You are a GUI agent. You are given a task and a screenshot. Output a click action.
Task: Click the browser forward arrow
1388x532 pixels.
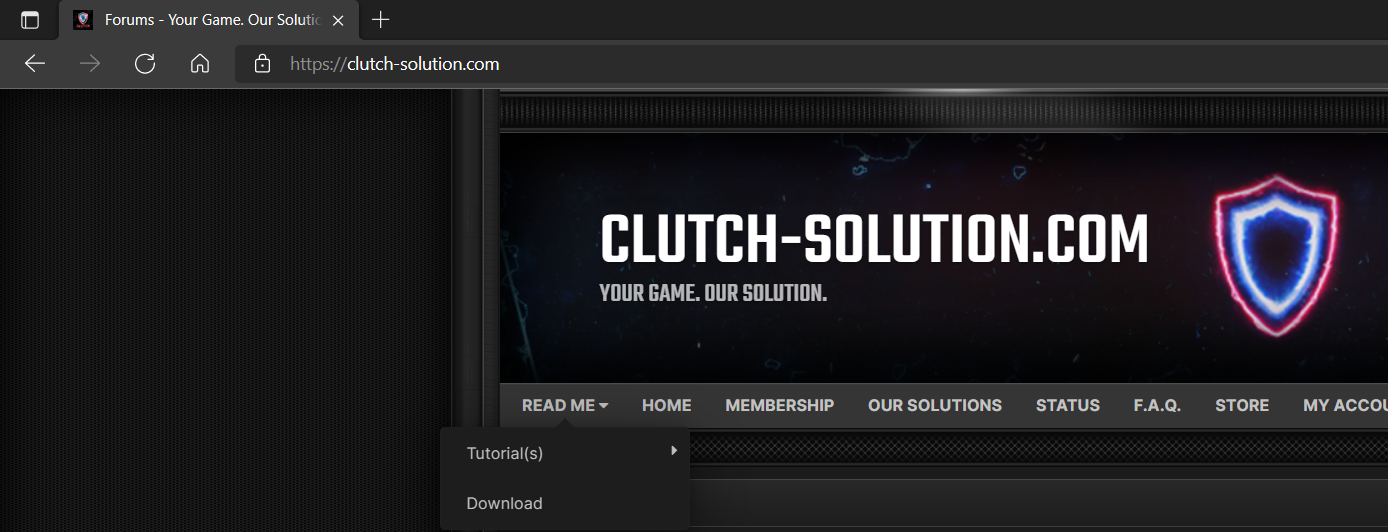click(90, 64)
